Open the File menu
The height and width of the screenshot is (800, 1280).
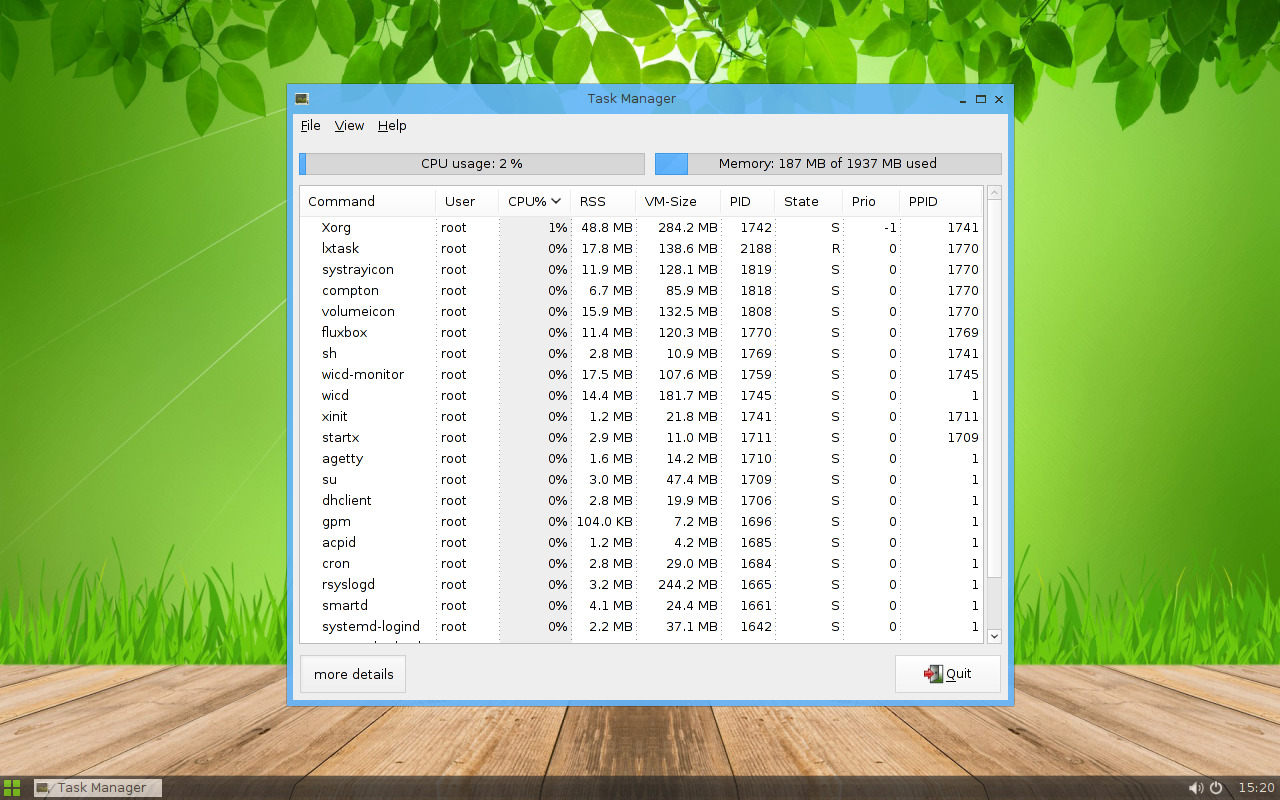pyautogui.click(x=310, y=126)
